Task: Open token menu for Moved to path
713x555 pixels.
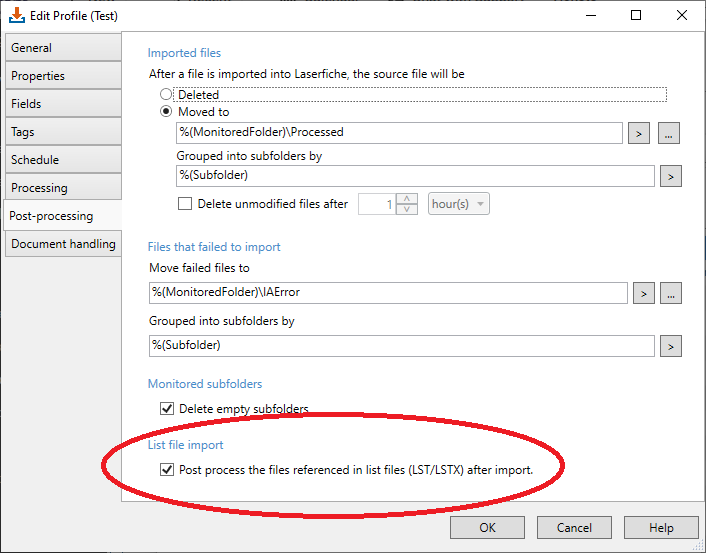Action: tap(639, 134)
